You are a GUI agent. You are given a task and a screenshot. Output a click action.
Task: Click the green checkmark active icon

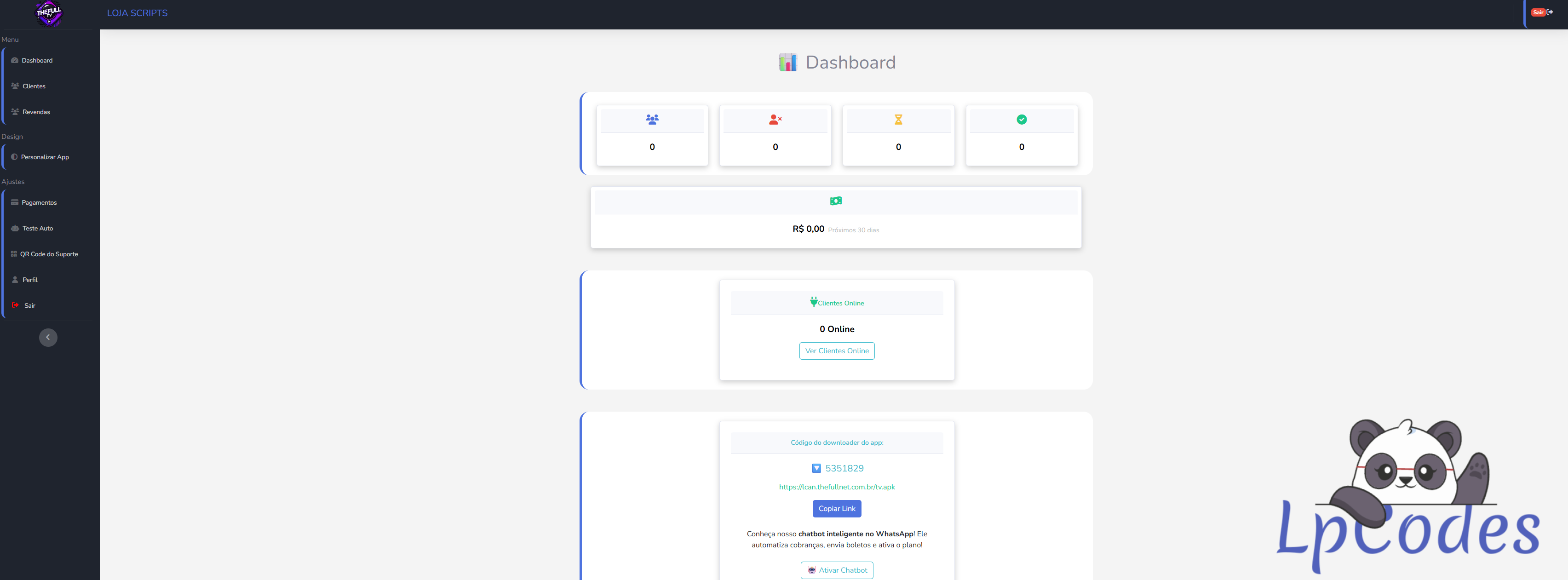1022,119
